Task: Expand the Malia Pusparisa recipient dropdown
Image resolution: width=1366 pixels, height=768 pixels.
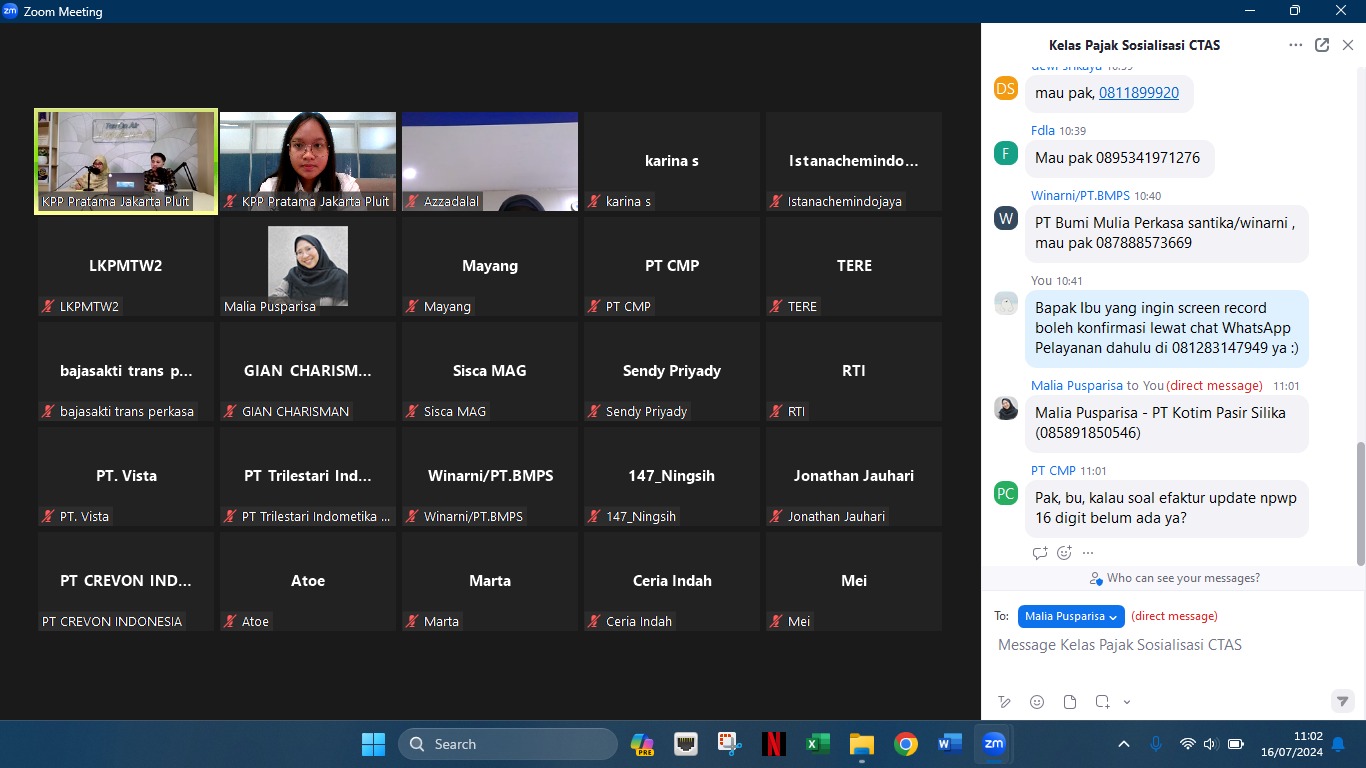Action: tap(1071, 617)
